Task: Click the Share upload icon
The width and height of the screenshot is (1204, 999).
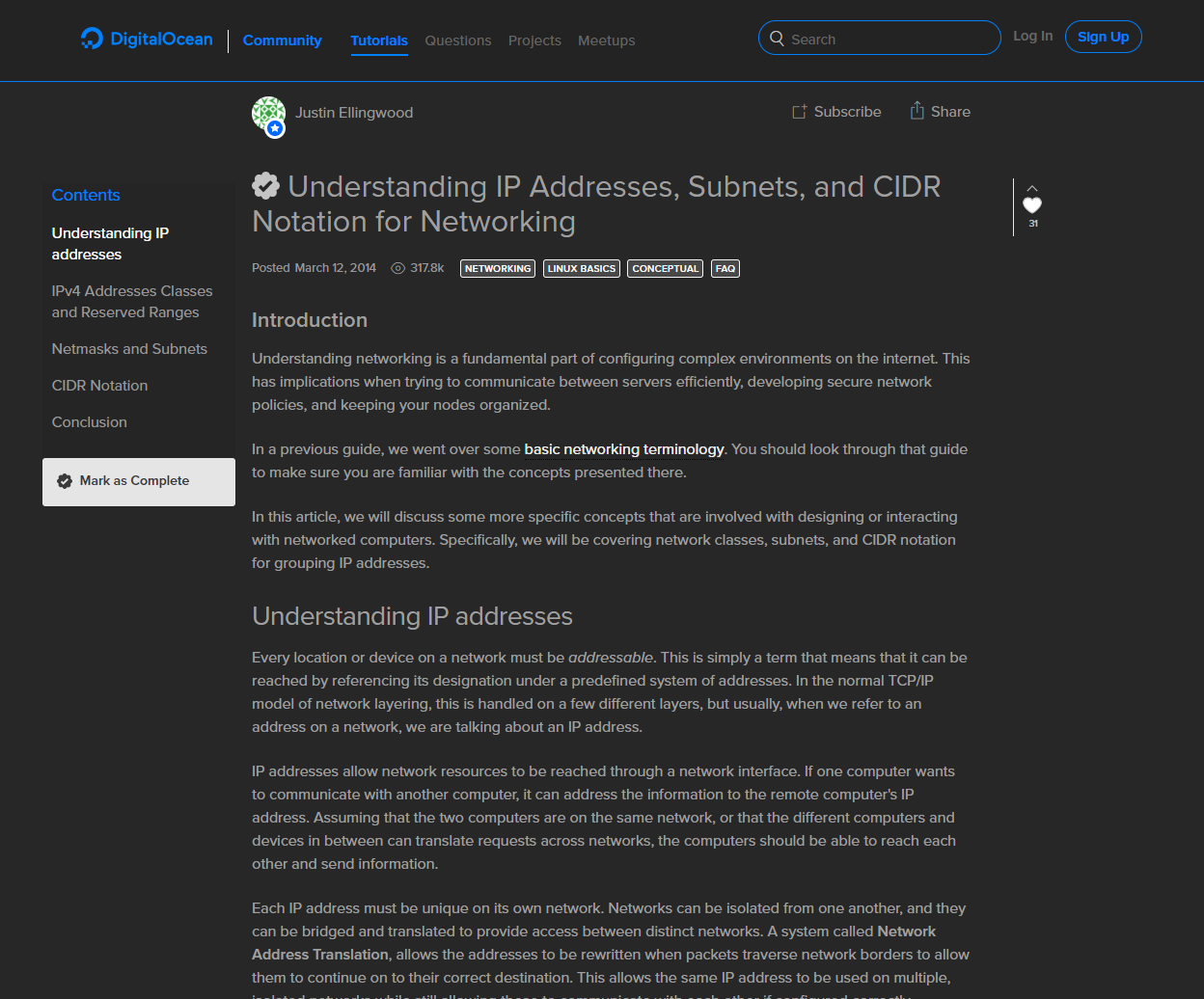Action: click(917, 111)
